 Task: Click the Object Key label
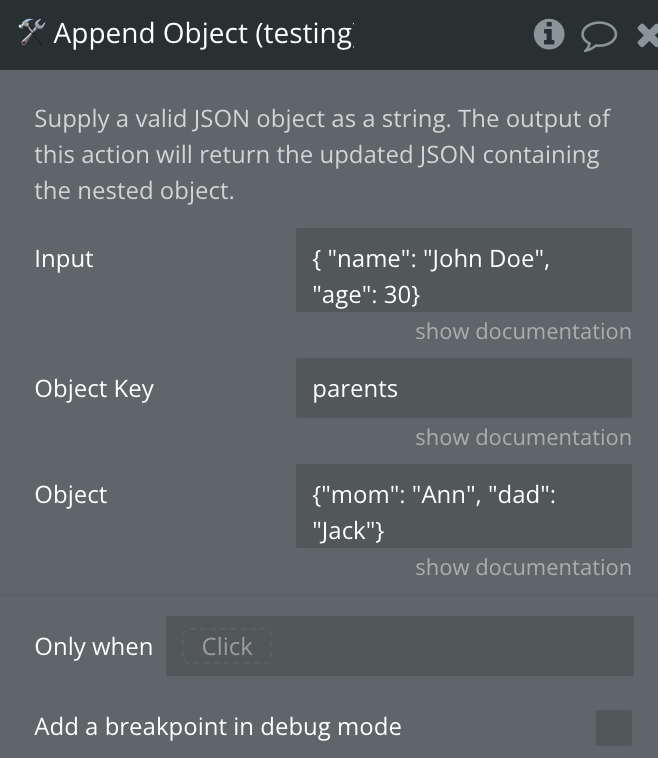pyautogui.click(x=94, y=389)
